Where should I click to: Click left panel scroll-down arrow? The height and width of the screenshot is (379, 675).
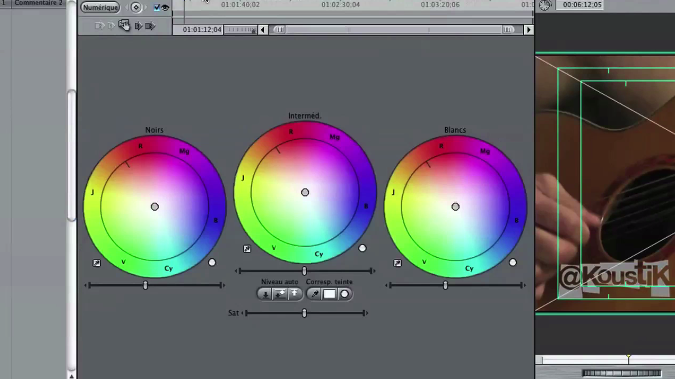pyautogui.click(x=71, y=376)
